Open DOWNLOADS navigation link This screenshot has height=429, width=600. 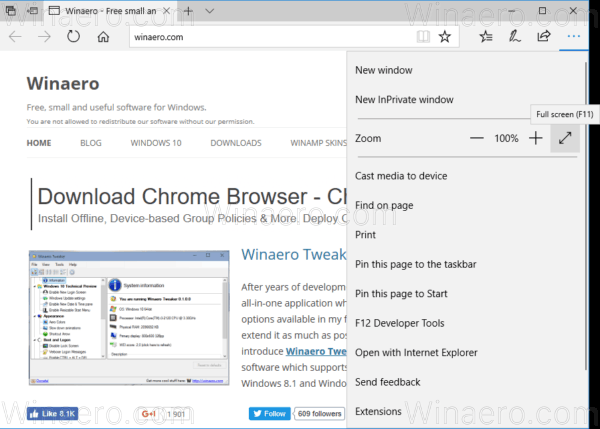[236, 143]
